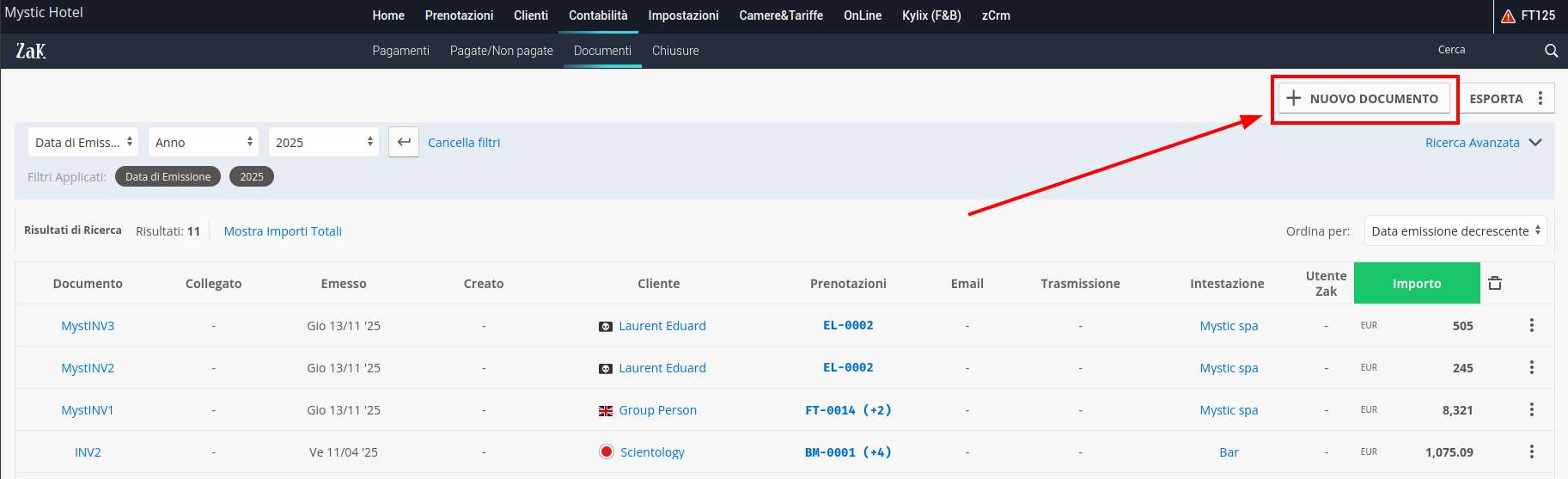Image resolution: width=1568 pixels, height=479 pixels.
Task: Open the Ordina per sorting dropdown
Action: pos(1455,231)
